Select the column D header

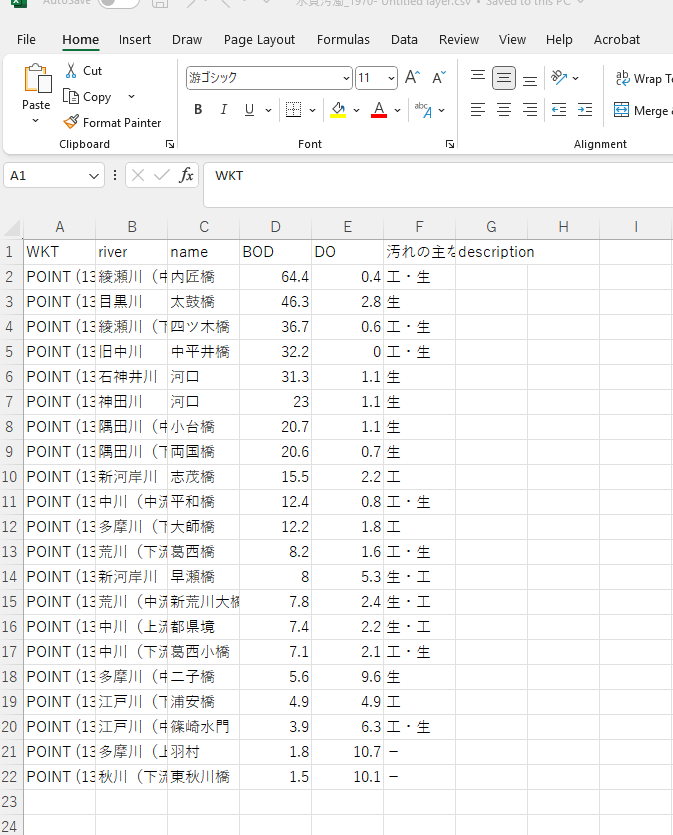click(x=275, y=227)
